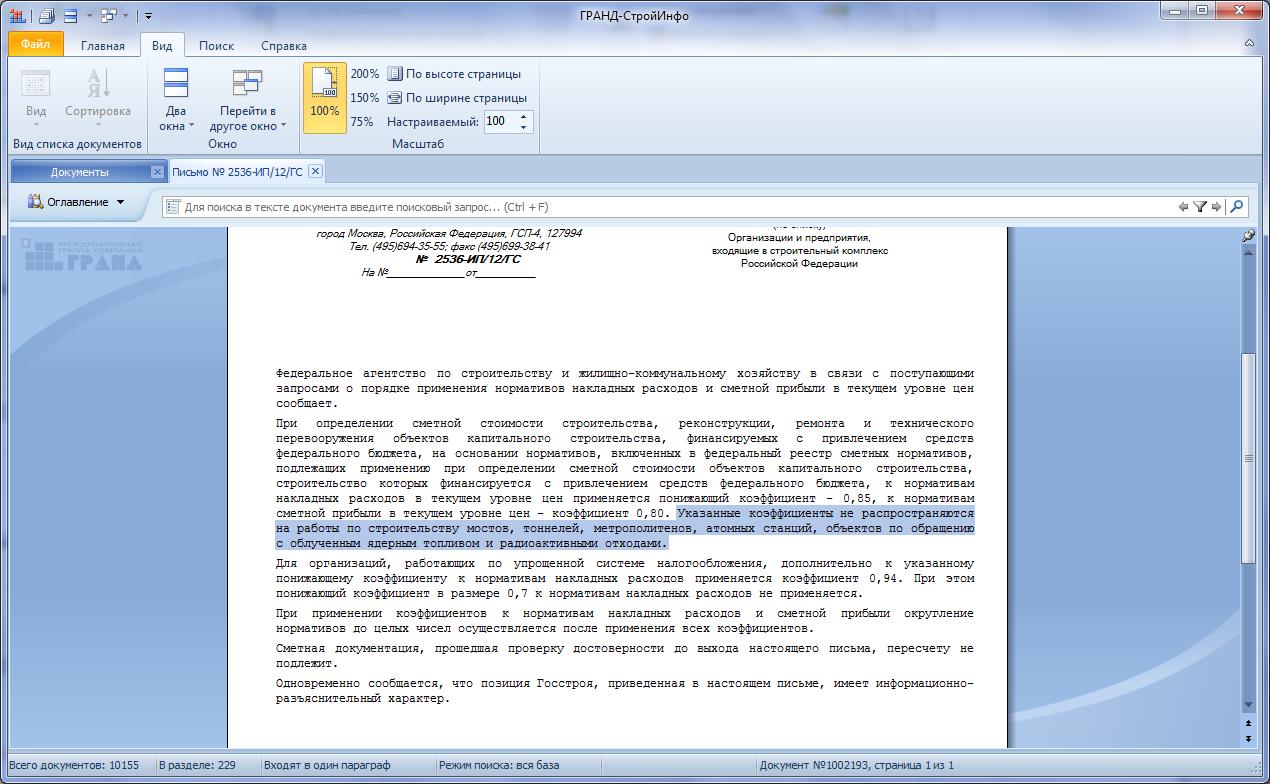Decrease custom zoom with down spinner

pos(524,127)
